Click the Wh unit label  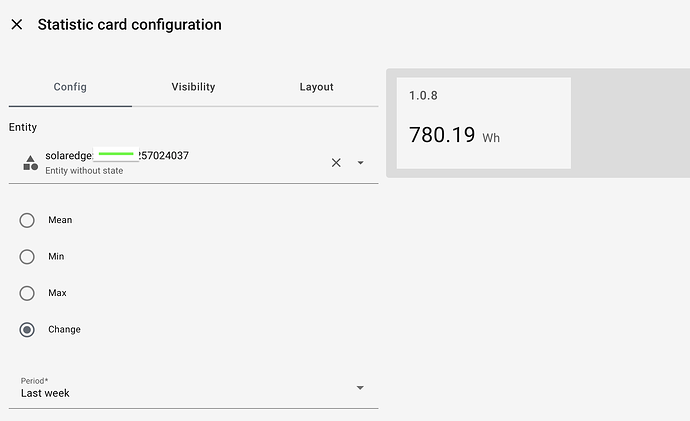point(491,138)
